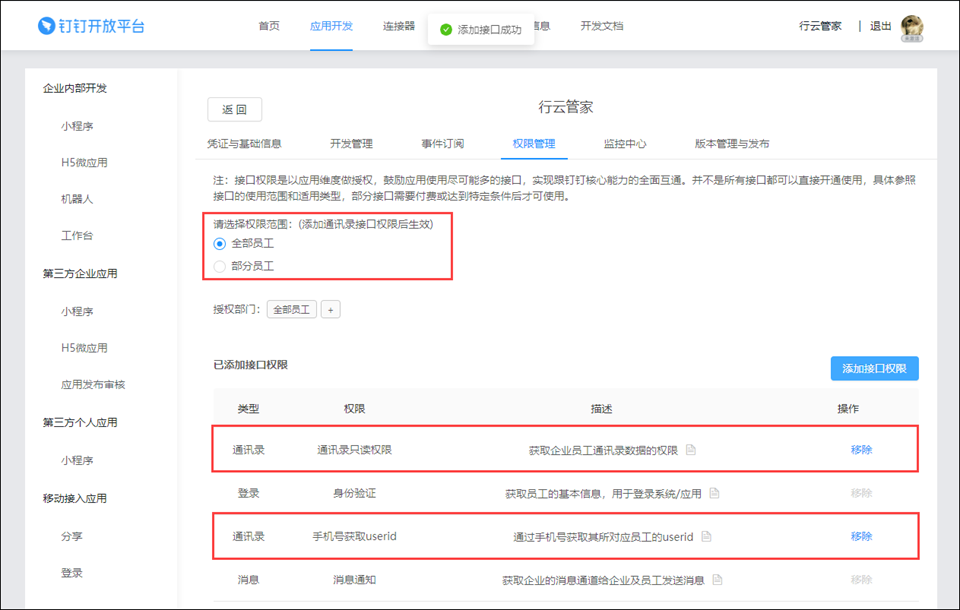Click the 全部员工 authorized department tag
Screen dimensions: 960x610
pos(292,310)
